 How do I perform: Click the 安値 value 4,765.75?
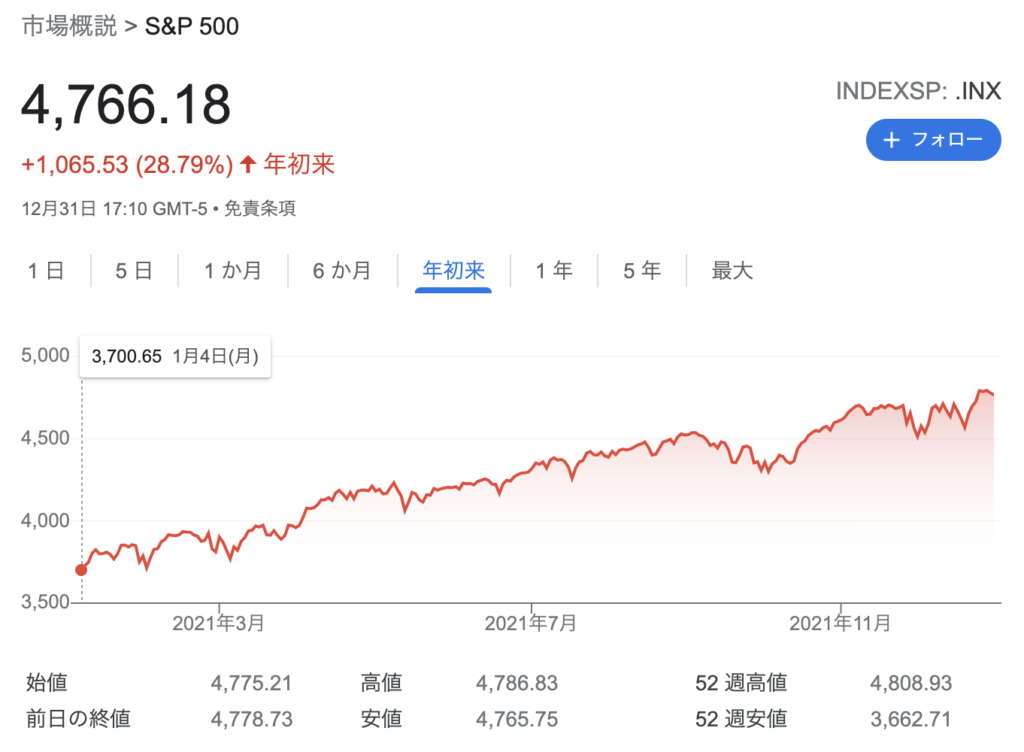[517, 719]
